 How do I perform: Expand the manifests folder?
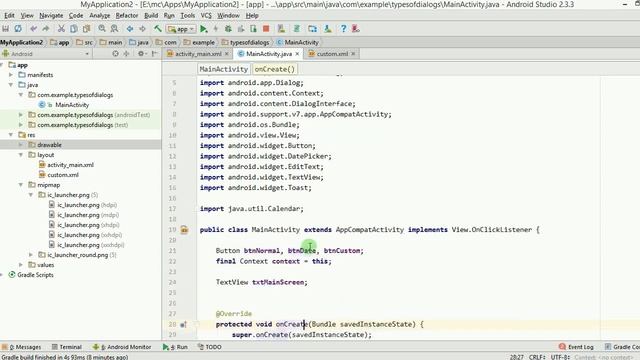pos(11,75)
